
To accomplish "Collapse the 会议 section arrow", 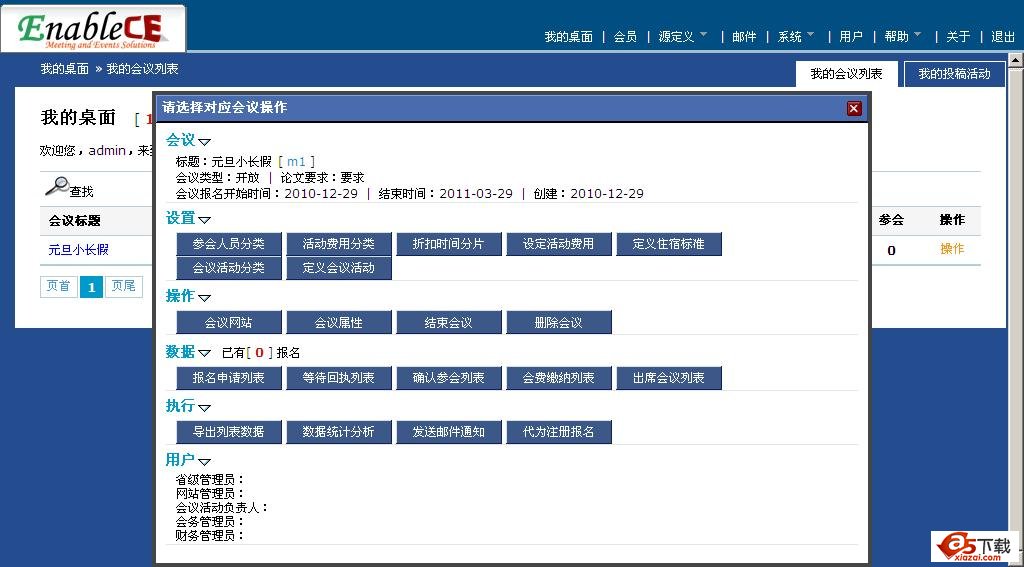I will point(204,141).
